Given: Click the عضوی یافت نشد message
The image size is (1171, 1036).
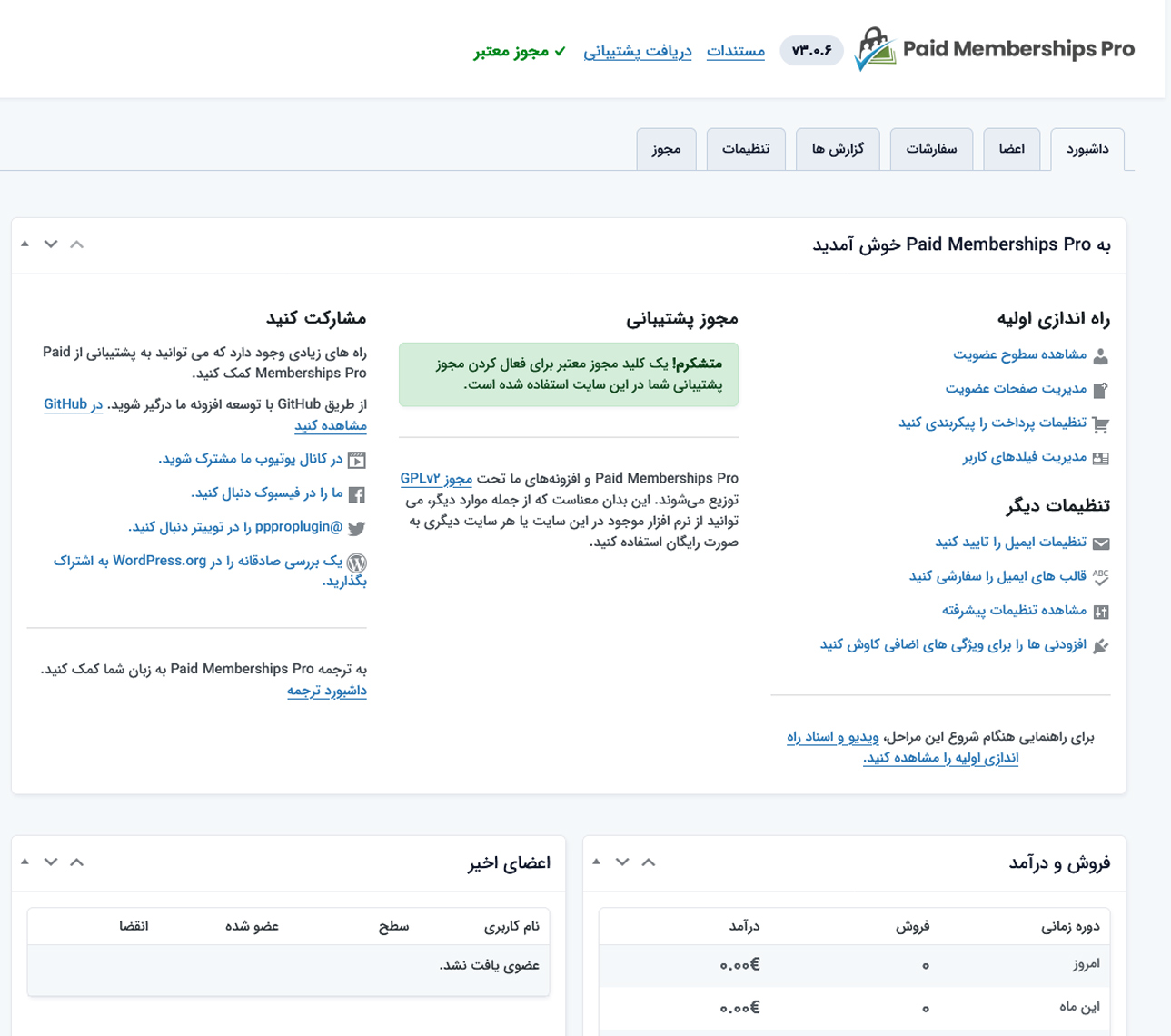Looking at the screenshot, I should coord(490,966).
